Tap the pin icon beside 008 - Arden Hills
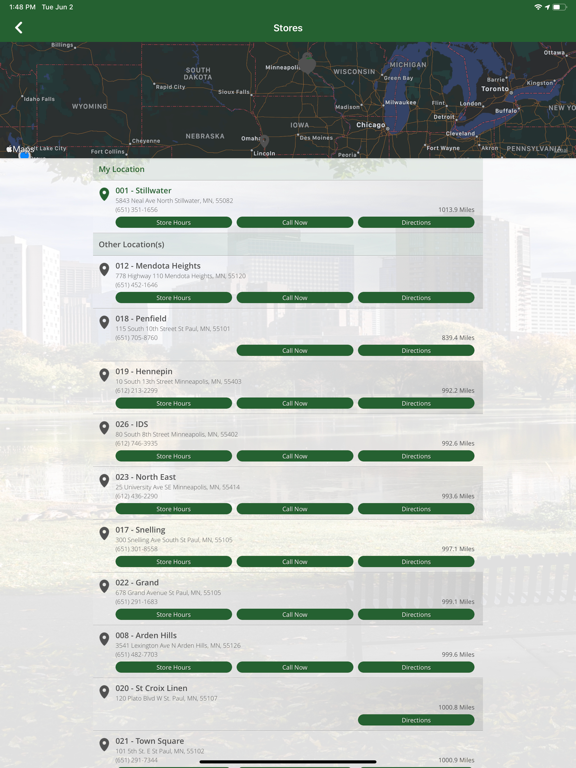 (x=104, y=640)
